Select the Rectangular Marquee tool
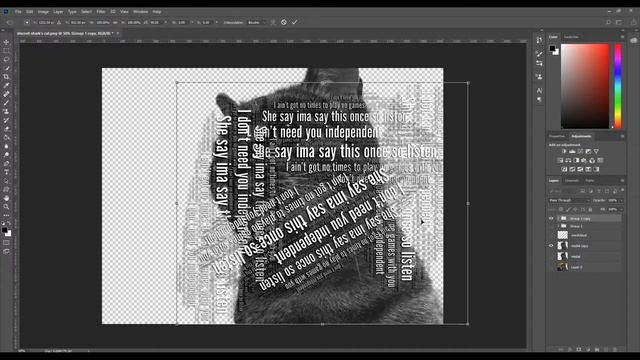 pyautogui.click(x=6, y=51)
